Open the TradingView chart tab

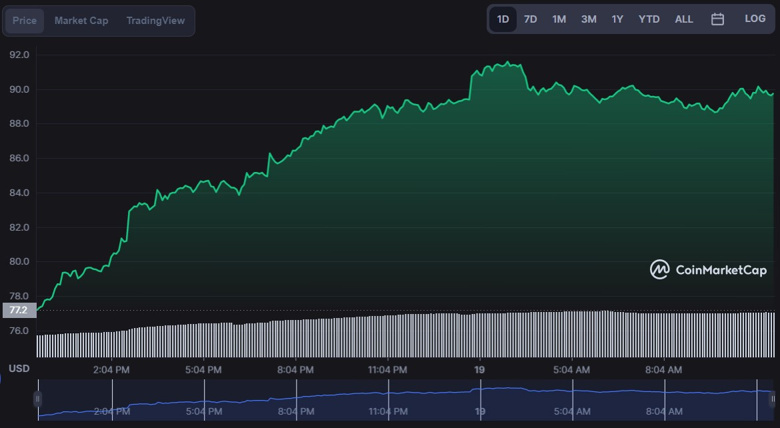155,20
